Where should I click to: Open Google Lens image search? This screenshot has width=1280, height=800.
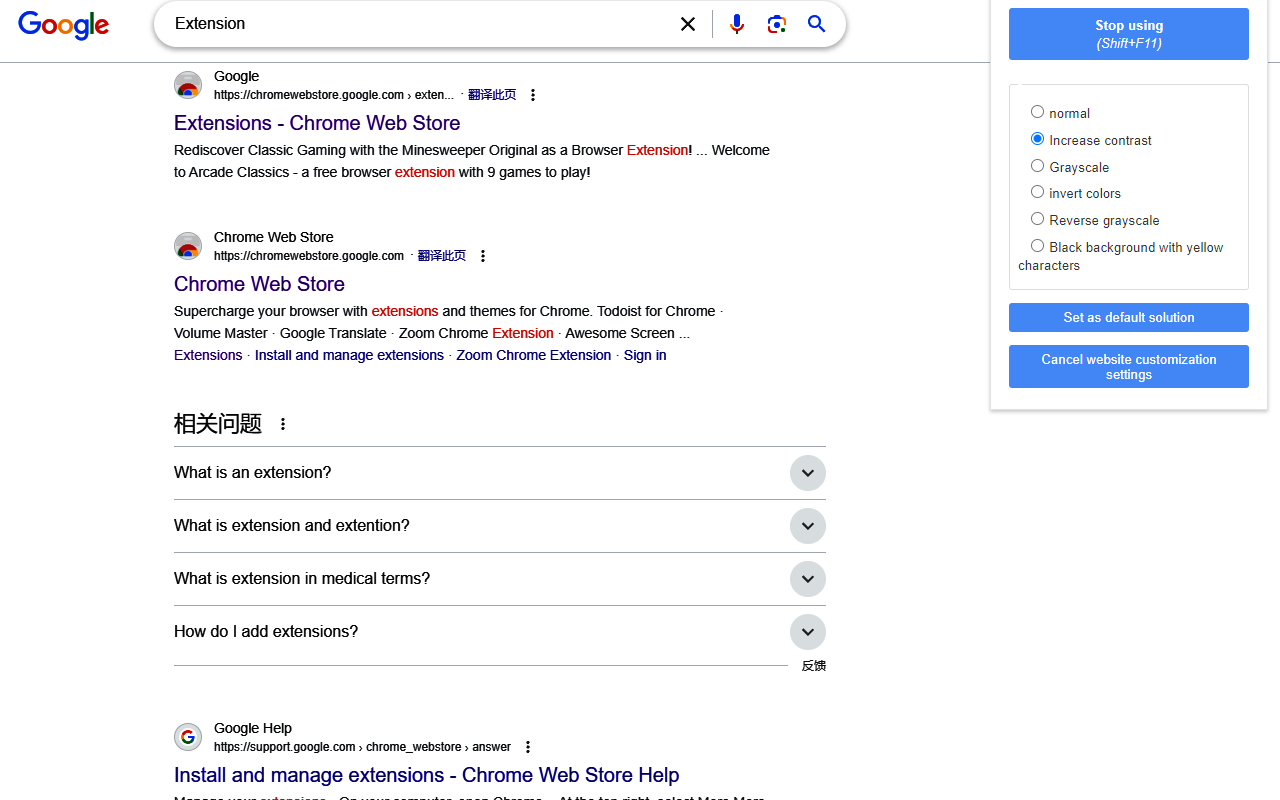tap(777, 24)
